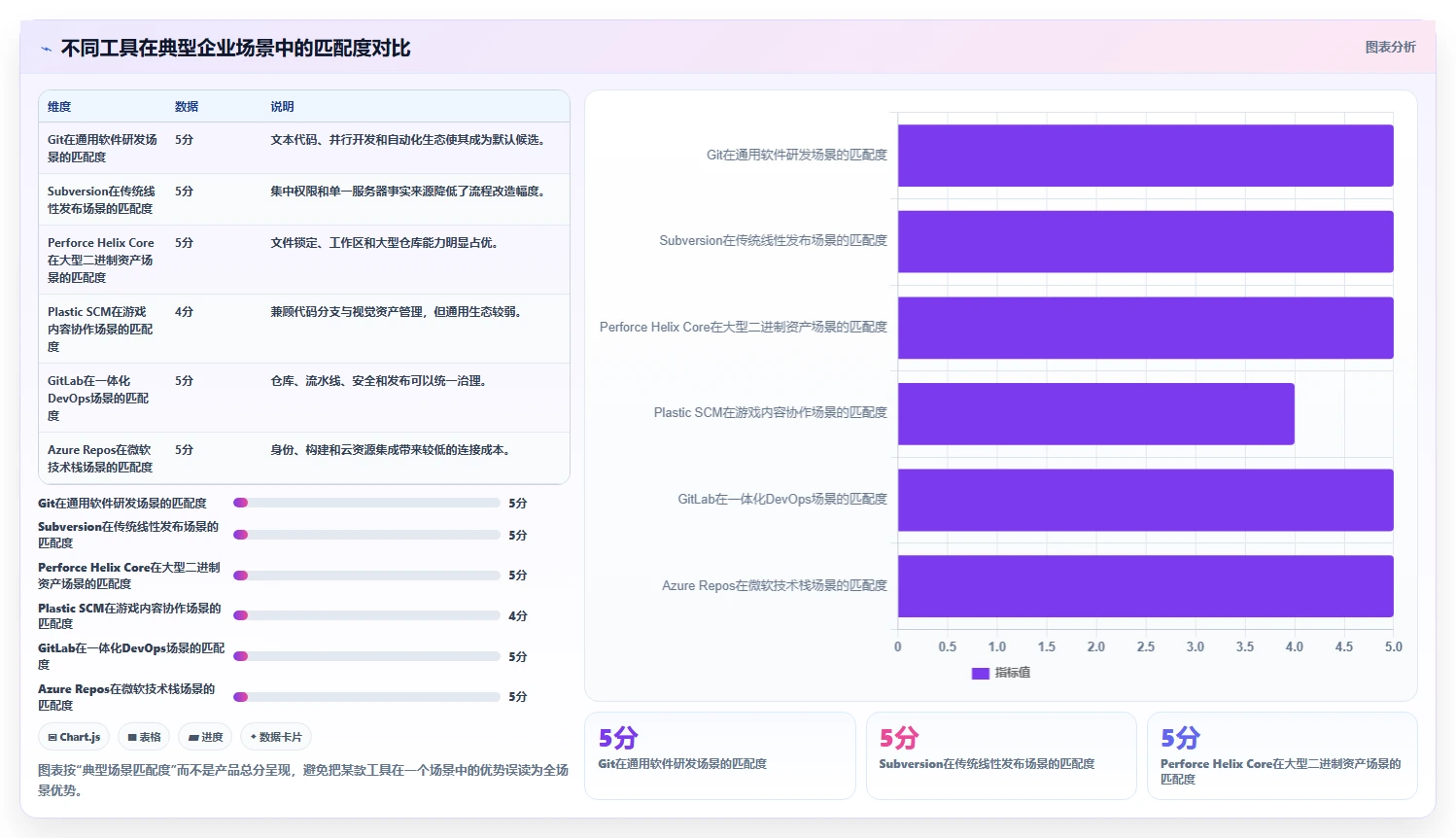The width and height of the screenshot is (1456, 838).
Task: Click the Git bar in the chart
Action: click(x=1145, y=156)
